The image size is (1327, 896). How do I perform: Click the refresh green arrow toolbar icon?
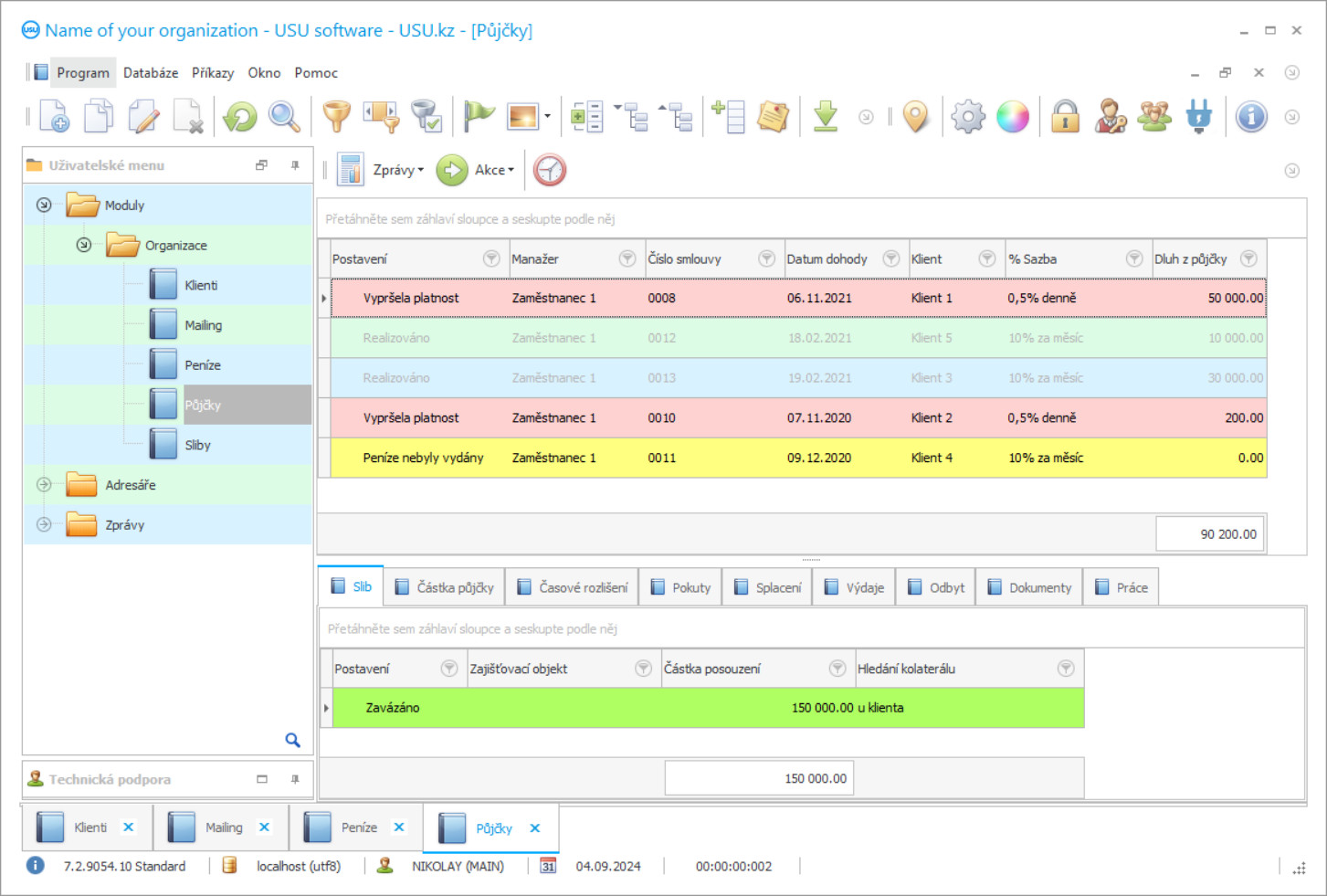(240, 117)
